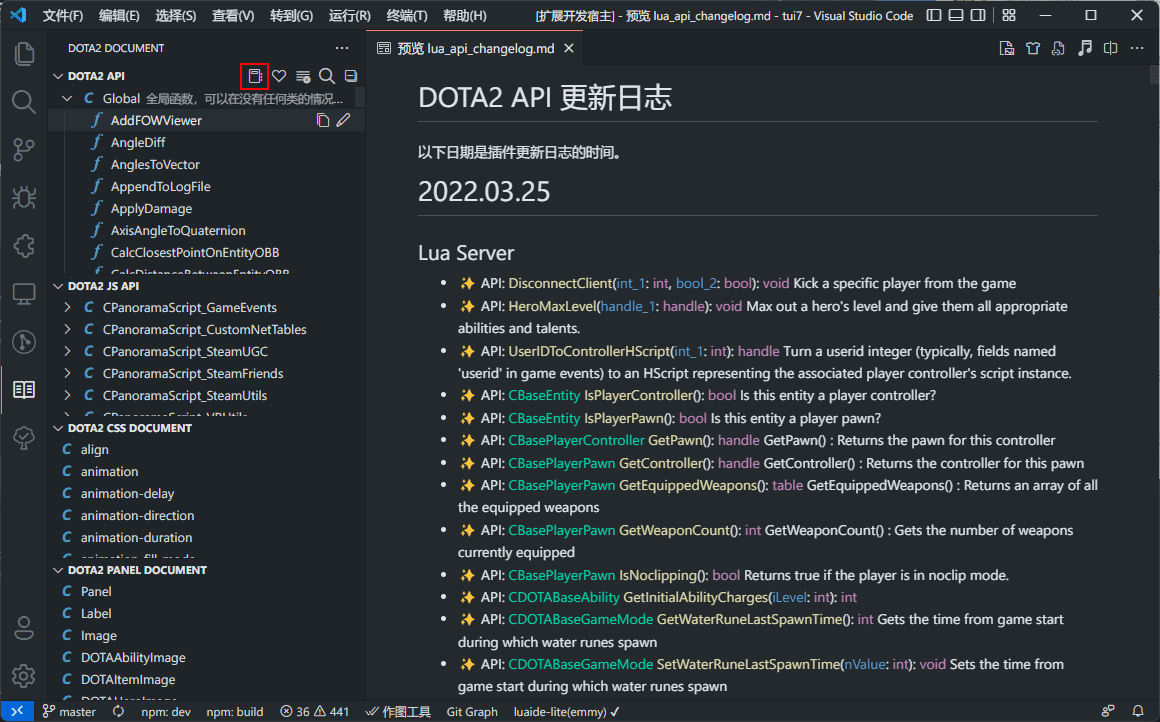Open the Search view in activity bar
This screenshot has height=722, width=1160.
(24, 101)
